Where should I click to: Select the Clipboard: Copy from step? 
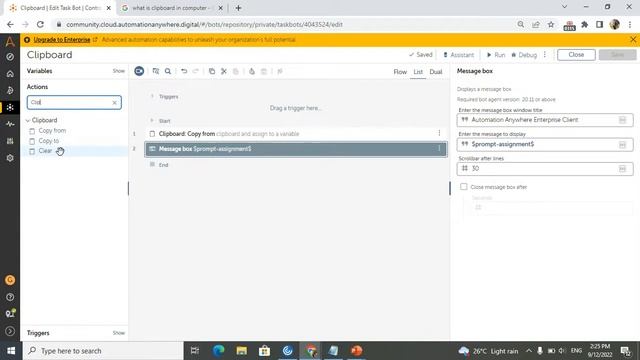coord(296,133)
